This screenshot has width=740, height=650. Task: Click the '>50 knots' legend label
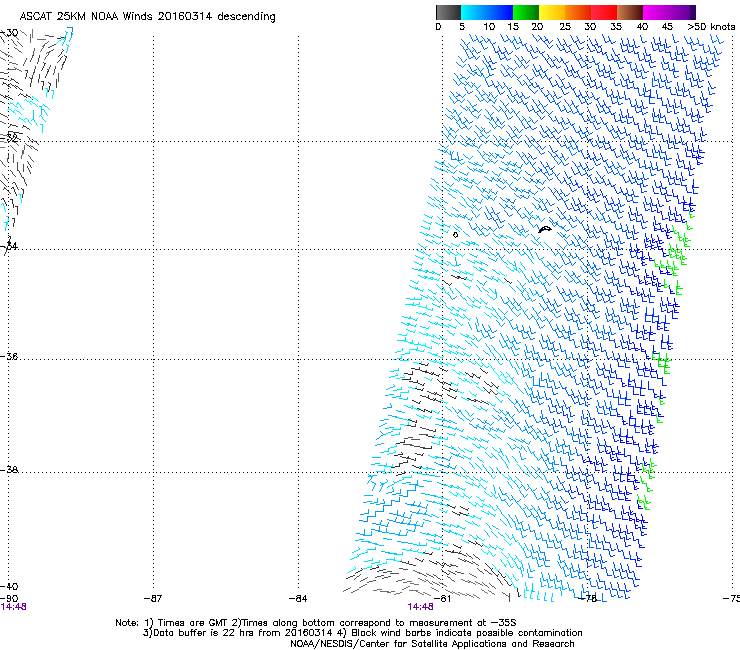tap(711, 27)
